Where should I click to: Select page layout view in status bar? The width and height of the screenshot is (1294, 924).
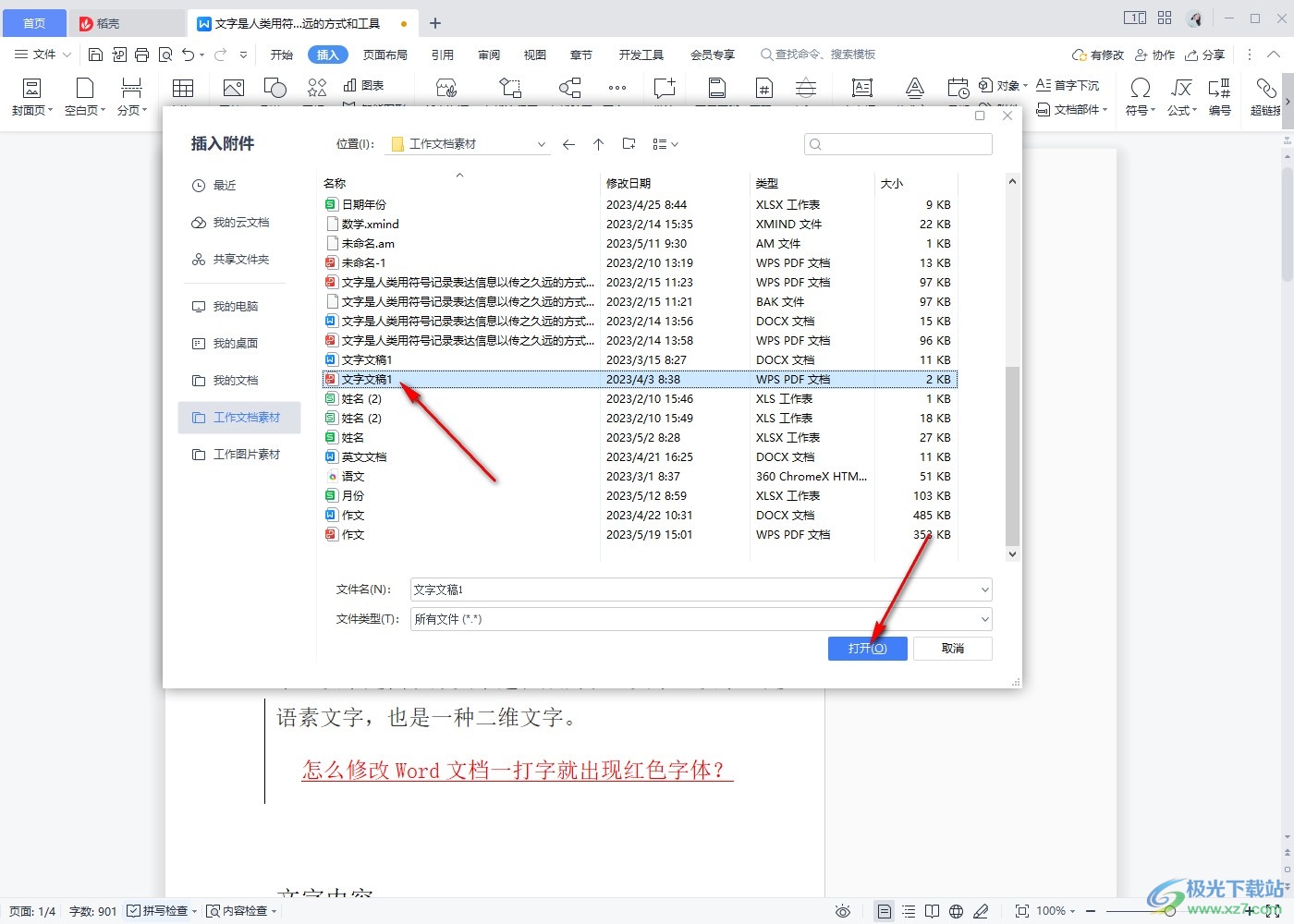pos(885,912)
